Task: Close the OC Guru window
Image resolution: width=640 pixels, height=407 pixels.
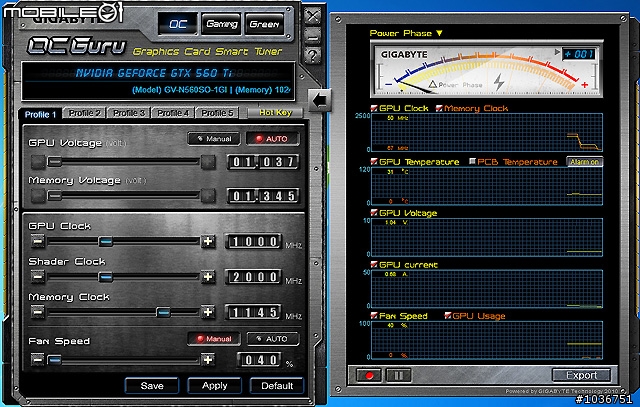Action: [313, 17]
